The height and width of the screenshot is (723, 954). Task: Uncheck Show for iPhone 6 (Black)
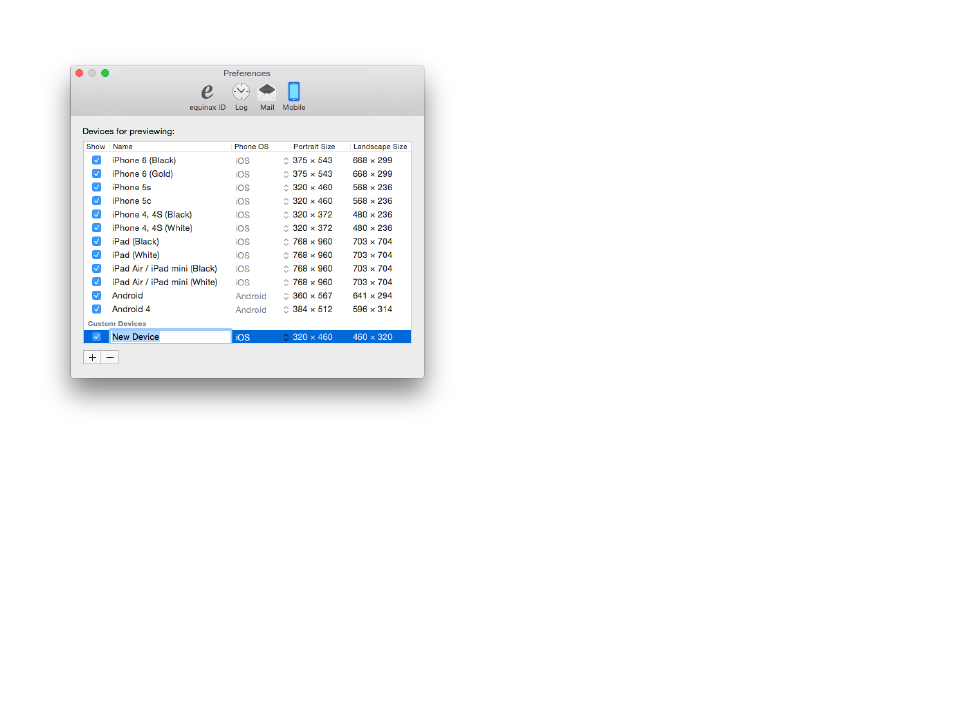point(96,160)
